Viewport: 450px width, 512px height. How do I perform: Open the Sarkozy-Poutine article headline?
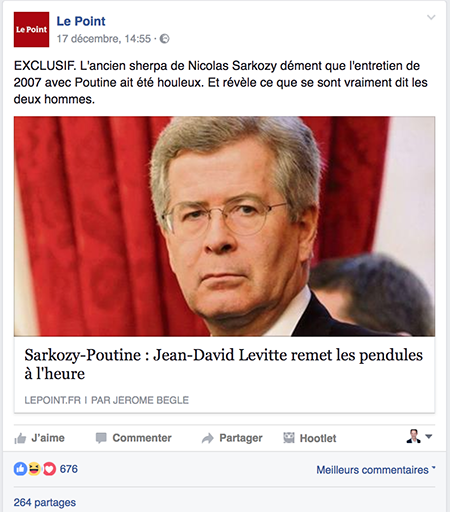pyautogui.click(x=223, y=364)
